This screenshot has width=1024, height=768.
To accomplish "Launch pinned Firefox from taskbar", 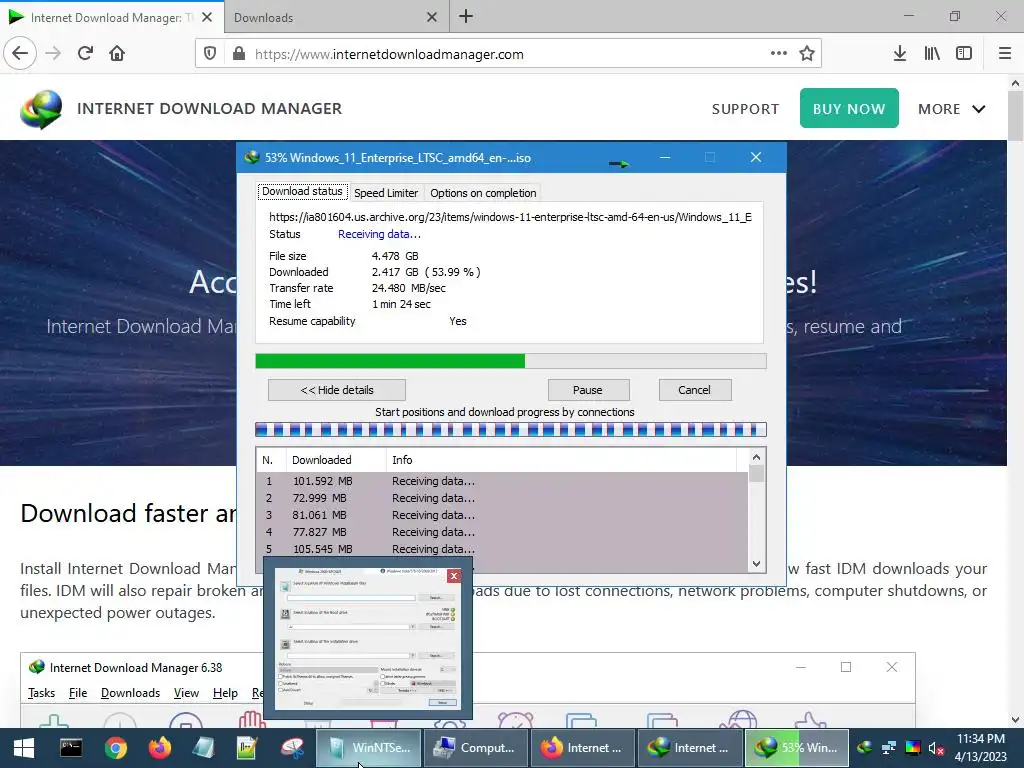I will (159, 748).
